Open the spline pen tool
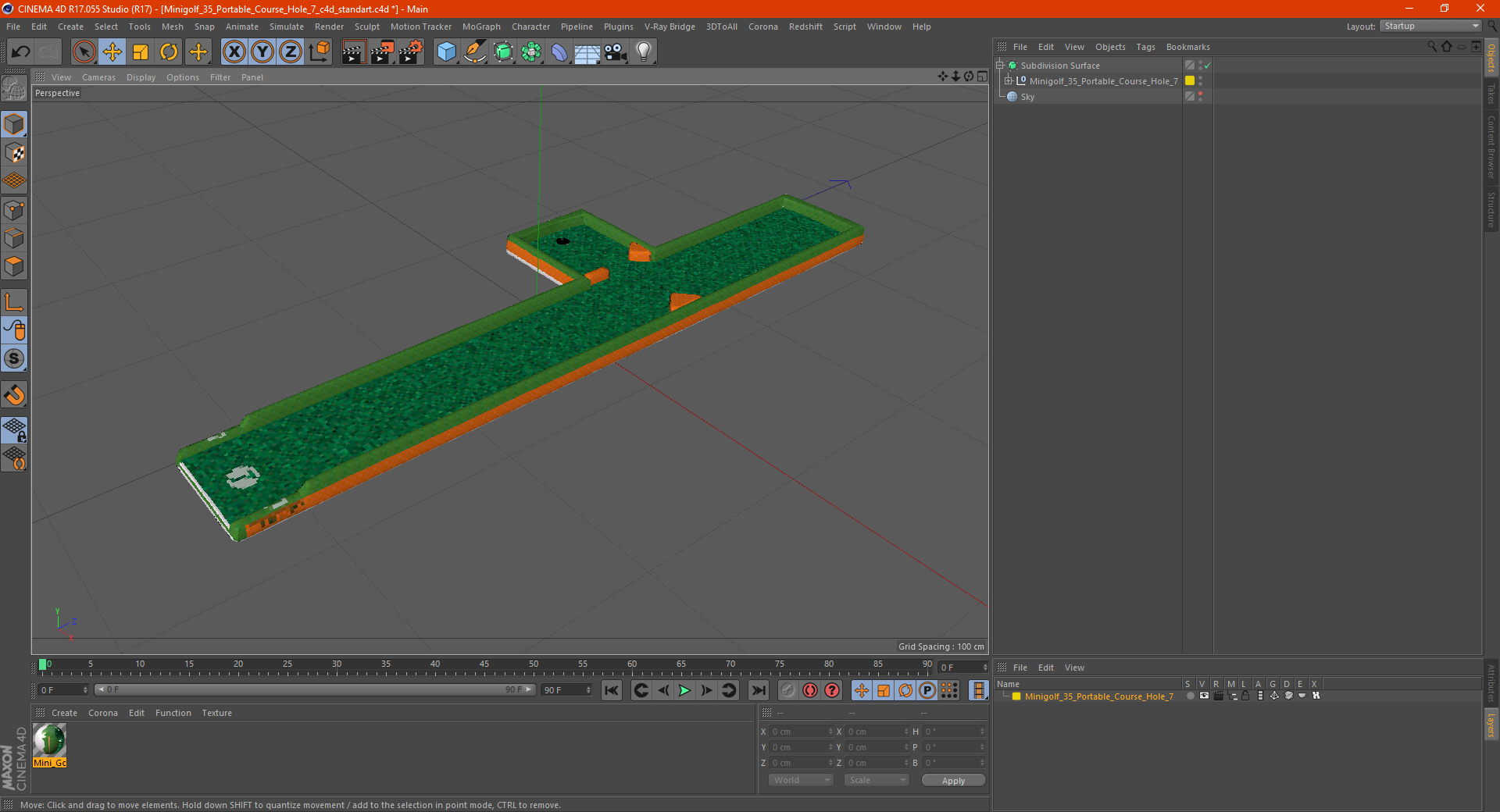1500x812 pixels. point(474,52)
